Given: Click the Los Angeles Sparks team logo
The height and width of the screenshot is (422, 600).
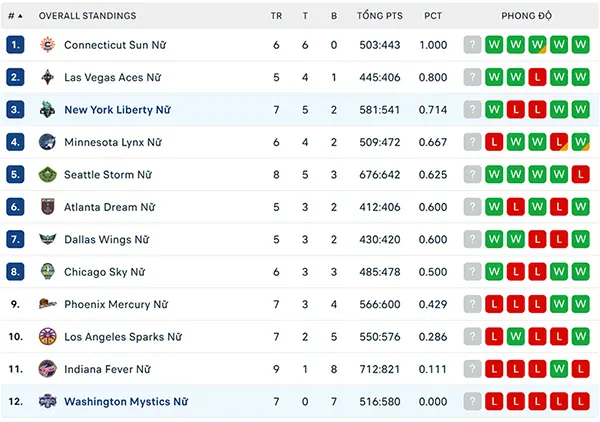Looking at the screenshot, I should pyautogui.click(x=47, y=337).
